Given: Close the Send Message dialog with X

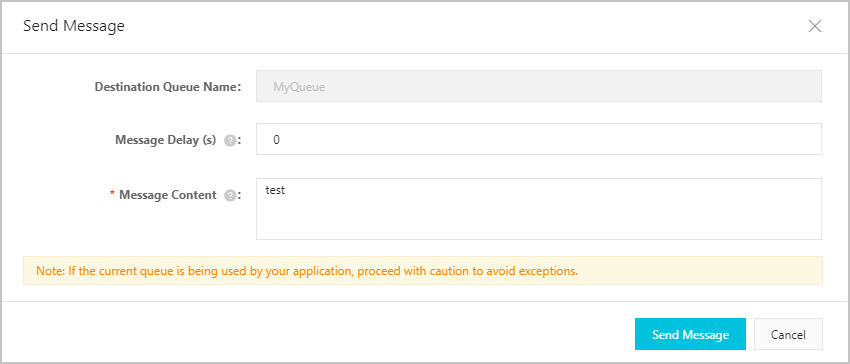Looking at the screenshot, I should [x=815, y=26].
